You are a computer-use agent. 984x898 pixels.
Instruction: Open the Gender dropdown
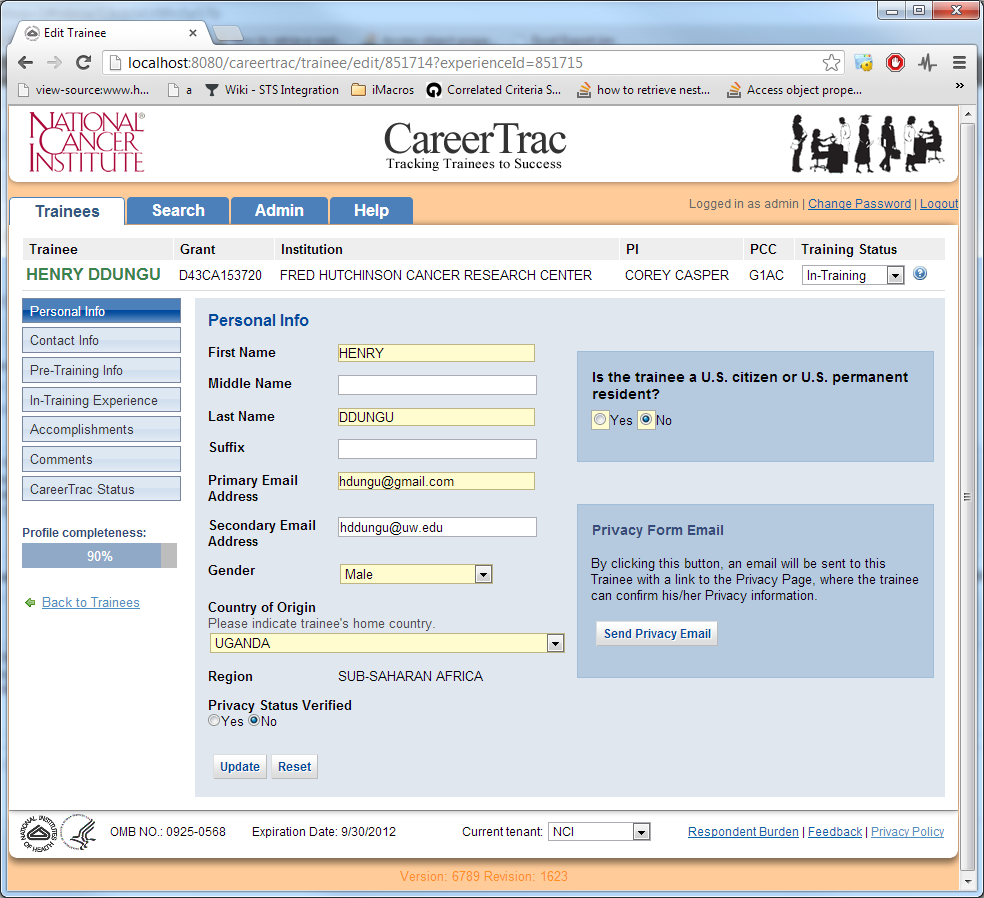click(x=416, y=574)
